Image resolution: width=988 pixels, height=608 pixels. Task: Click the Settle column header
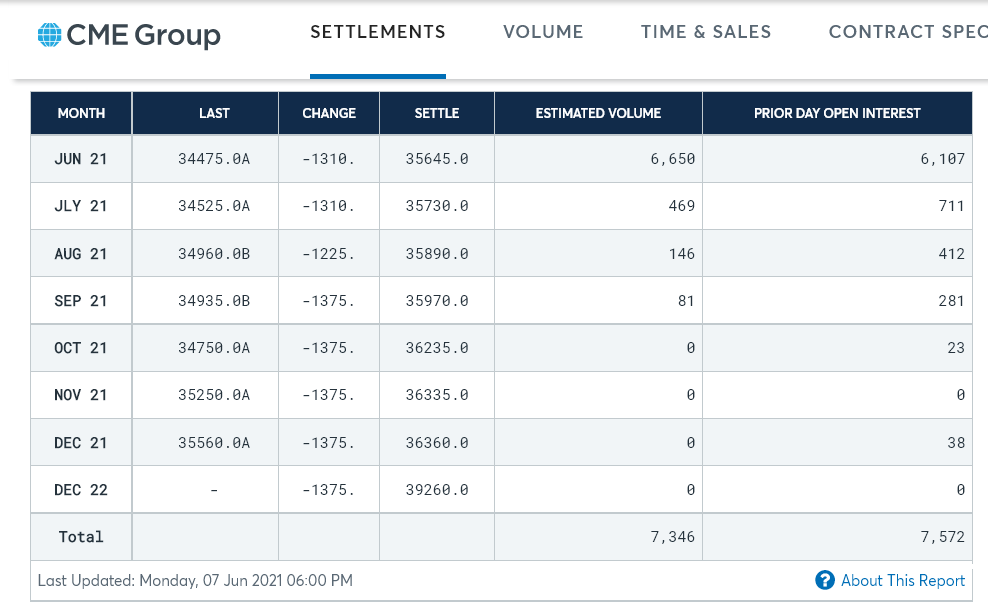(x=437, y=113)
